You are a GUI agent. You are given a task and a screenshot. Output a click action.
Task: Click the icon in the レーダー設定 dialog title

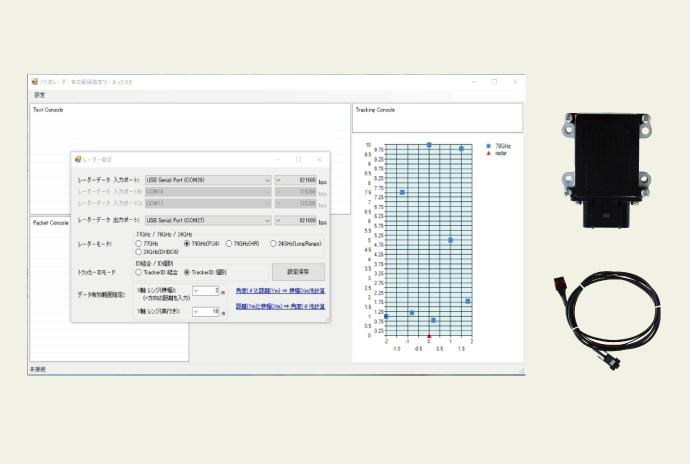click(x=78, y=159)
